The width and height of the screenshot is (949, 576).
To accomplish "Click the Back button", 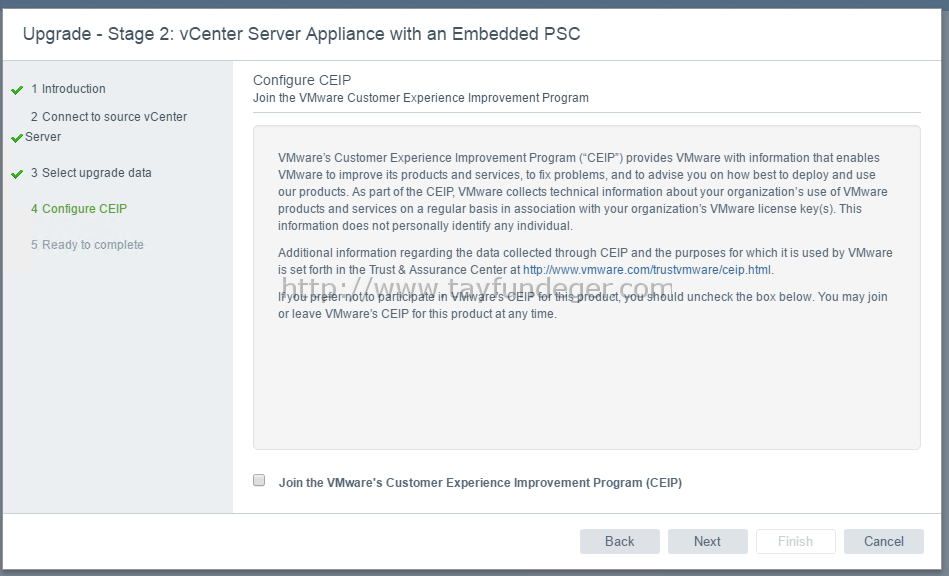I will [620, 542].
